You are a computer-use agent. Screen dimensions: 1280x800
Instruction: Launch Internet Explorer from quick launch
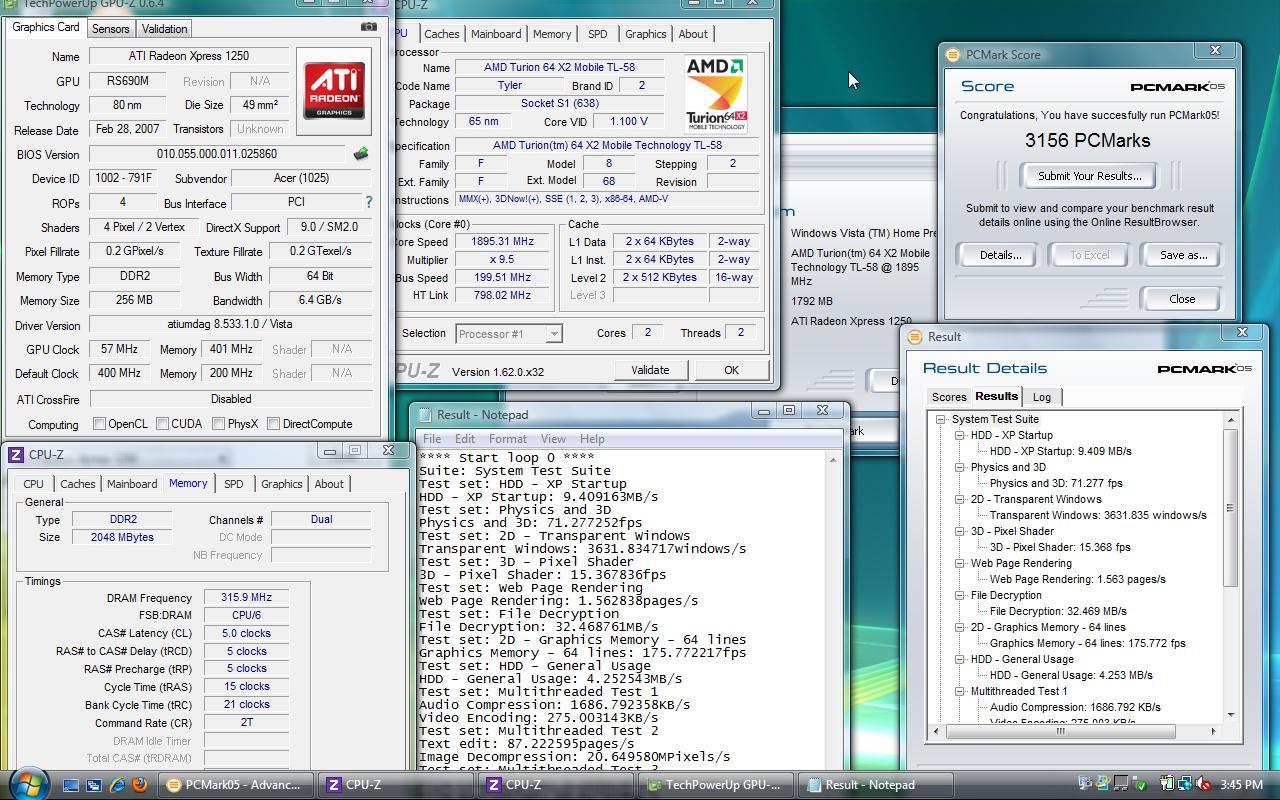coord(117,785)
